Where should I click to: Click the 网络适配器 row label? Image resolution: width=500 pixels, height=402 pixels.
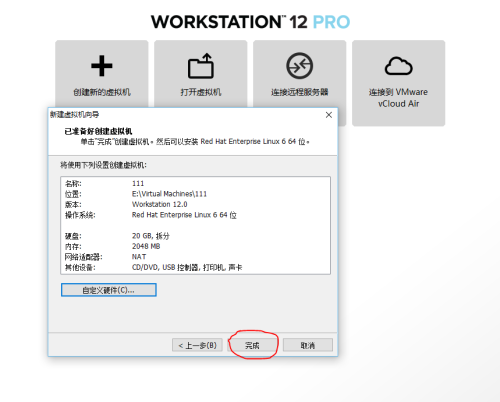83,257
